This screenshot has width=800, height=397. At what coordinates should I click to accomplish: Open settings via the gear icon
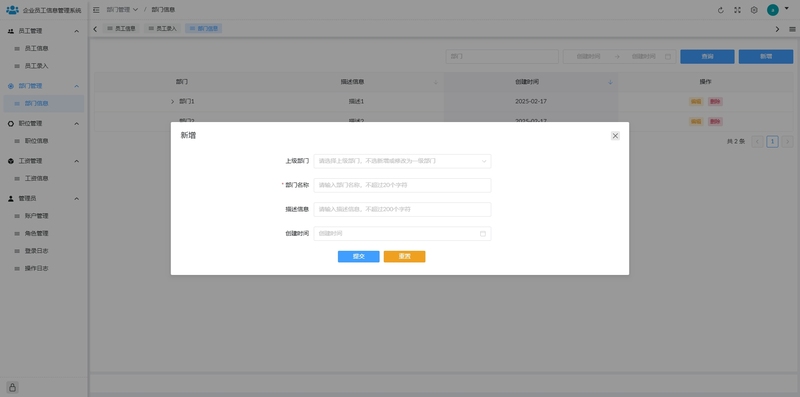[754, 10]
